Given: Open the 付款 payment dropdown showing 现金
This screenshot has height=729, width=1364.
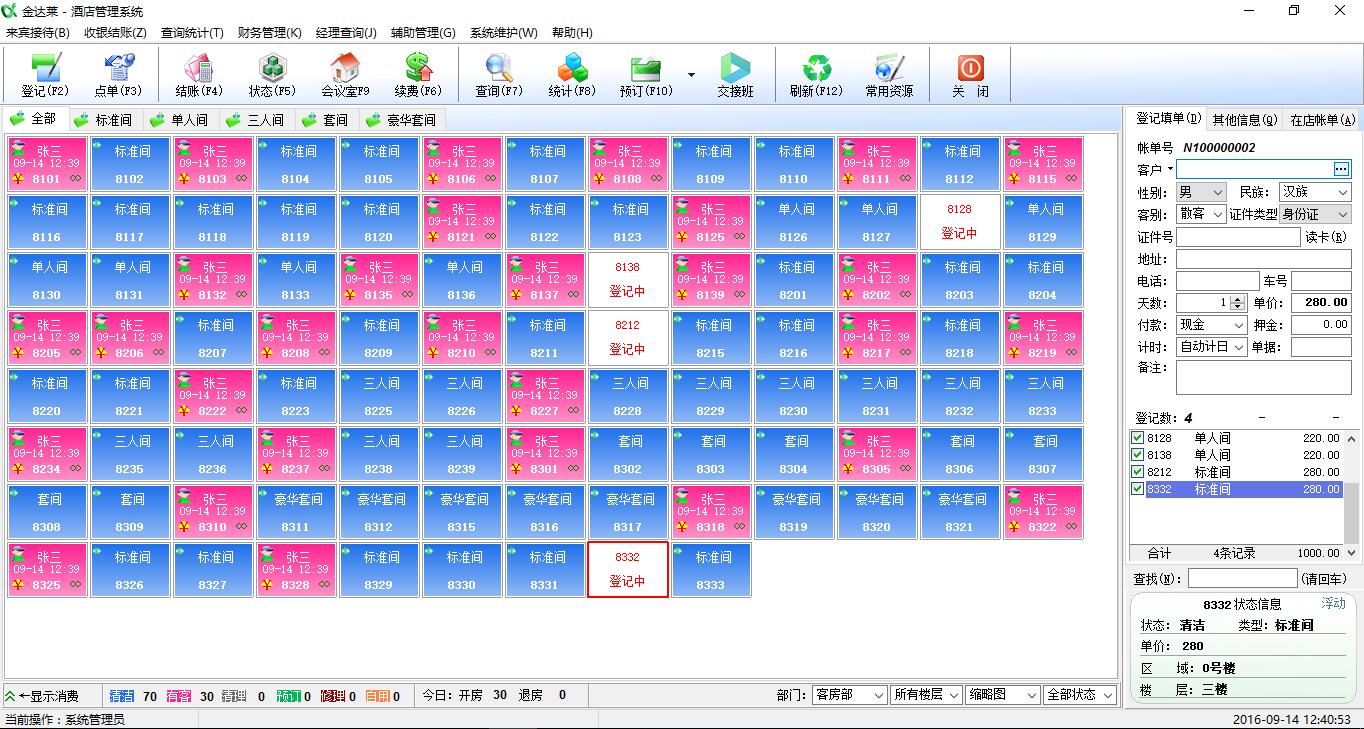Looking at the screenshot, I should (1212, 325).
